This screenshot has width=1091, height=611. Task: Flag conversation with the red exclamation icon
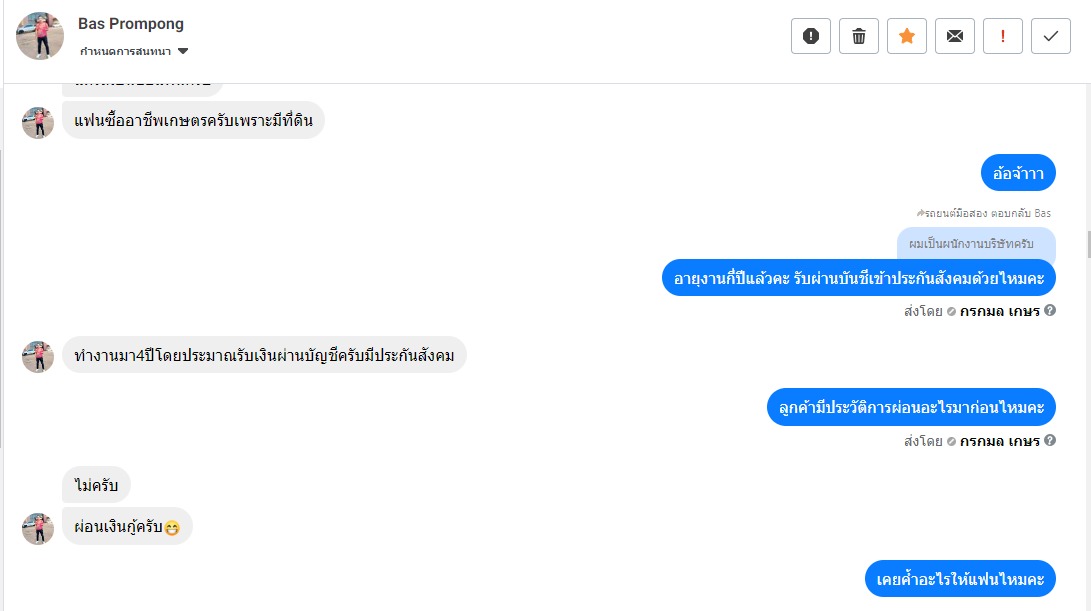(1003, 36)
